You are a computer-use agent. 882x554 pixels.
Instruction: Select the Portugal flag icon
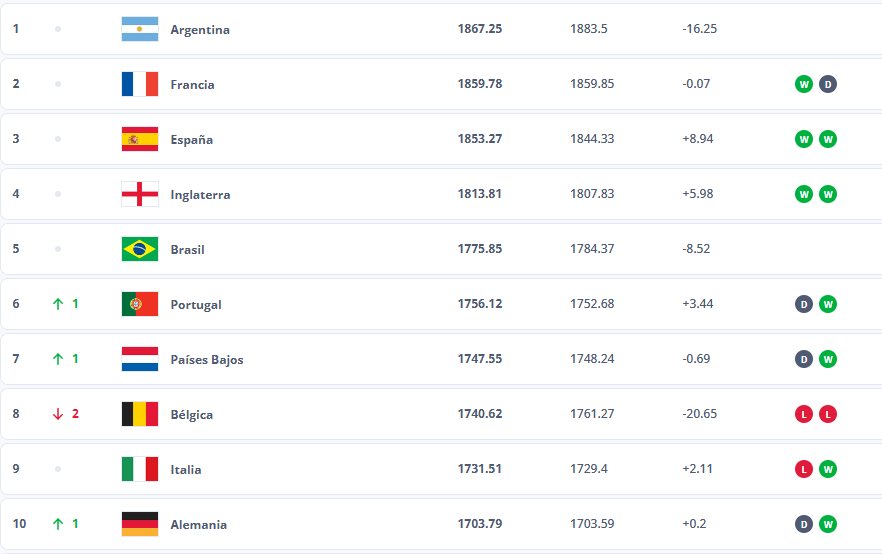[140, 304]
